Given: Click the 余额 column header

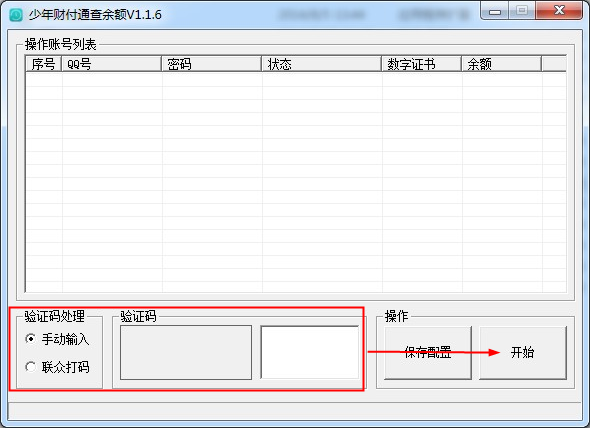Looking at the screenshot, I should point(502,64).
